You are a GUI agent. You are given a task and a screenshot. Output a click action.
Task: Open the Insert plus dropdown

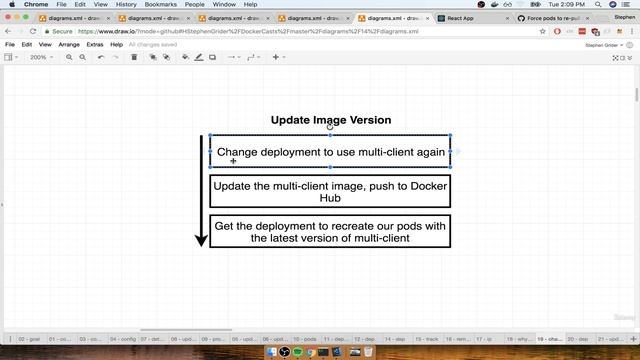(x=278, y=57)
